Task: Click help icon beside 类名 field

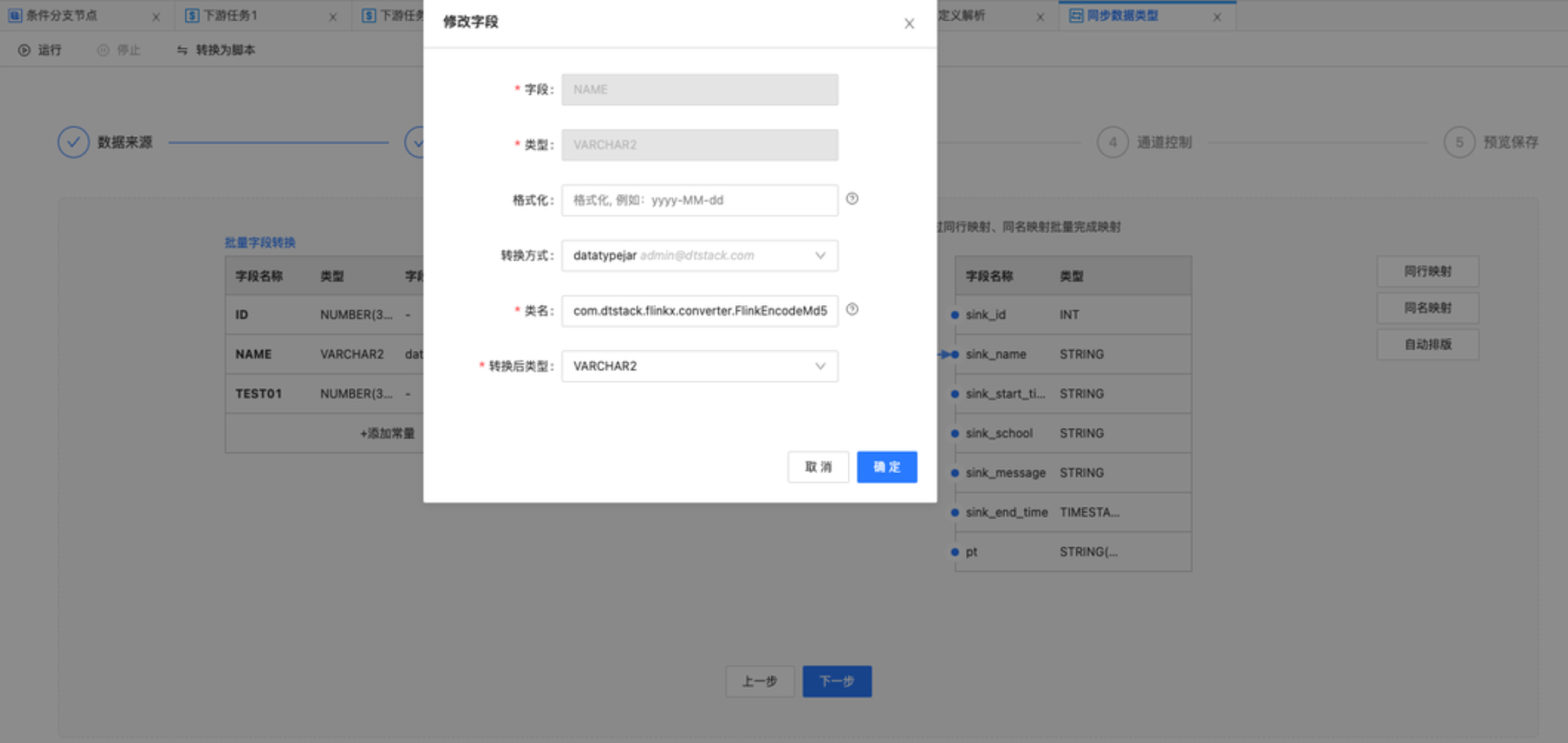Action: [852, 309]
